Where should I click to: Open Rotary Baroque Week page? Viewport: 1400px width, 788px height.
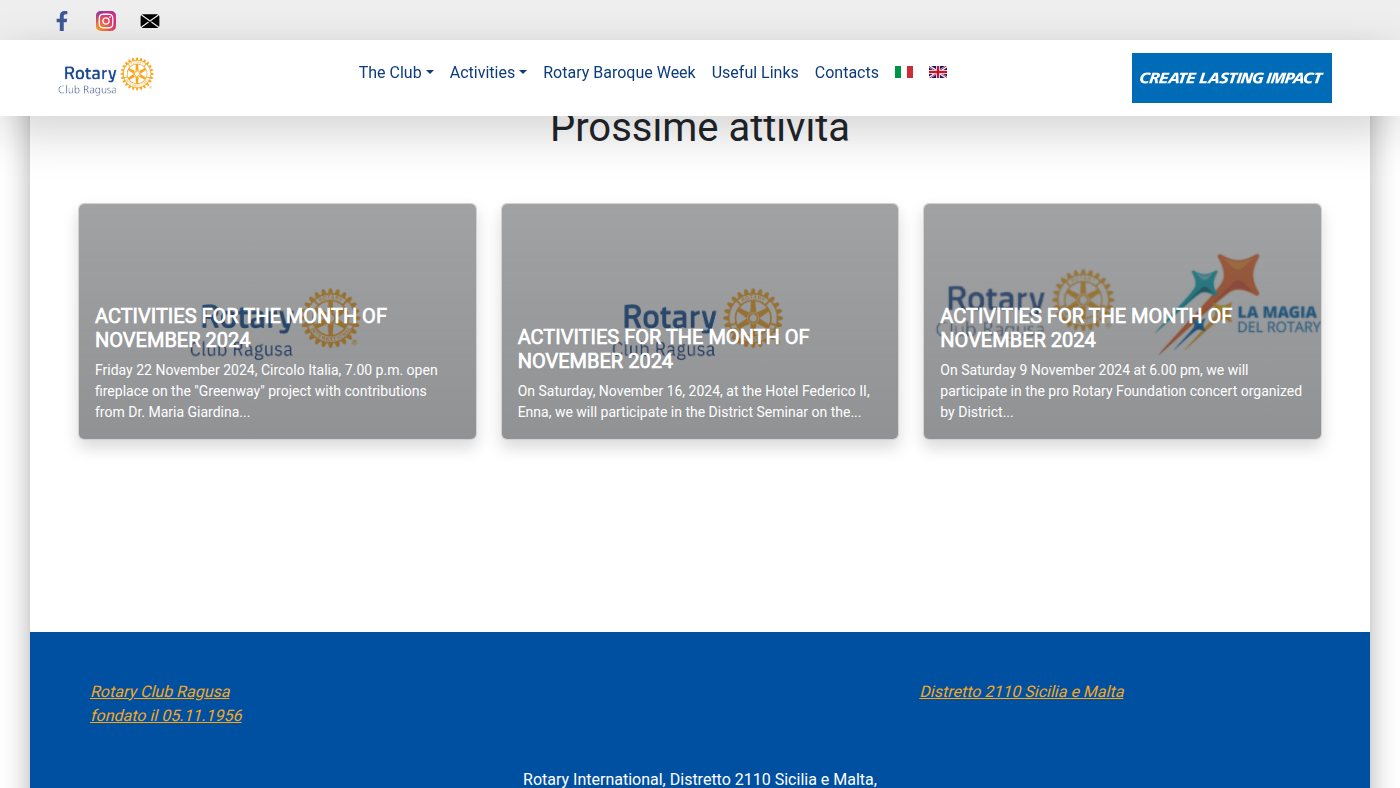(x=619, y=72)
